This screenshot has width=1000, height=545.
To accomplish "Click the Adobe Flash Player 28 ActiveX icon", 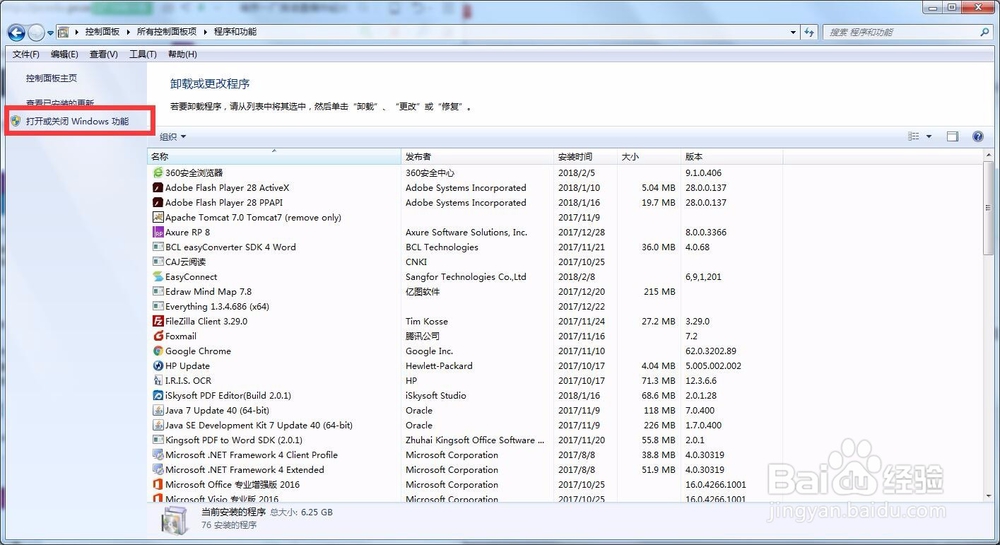I will (158, 187).
